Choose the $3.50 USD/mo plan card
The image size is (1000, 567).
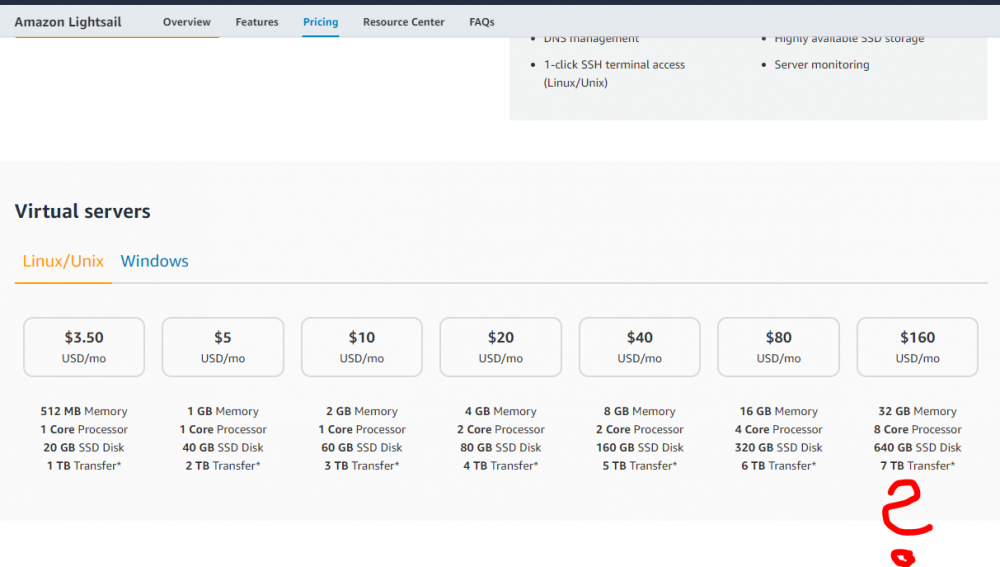pos(84,347)
